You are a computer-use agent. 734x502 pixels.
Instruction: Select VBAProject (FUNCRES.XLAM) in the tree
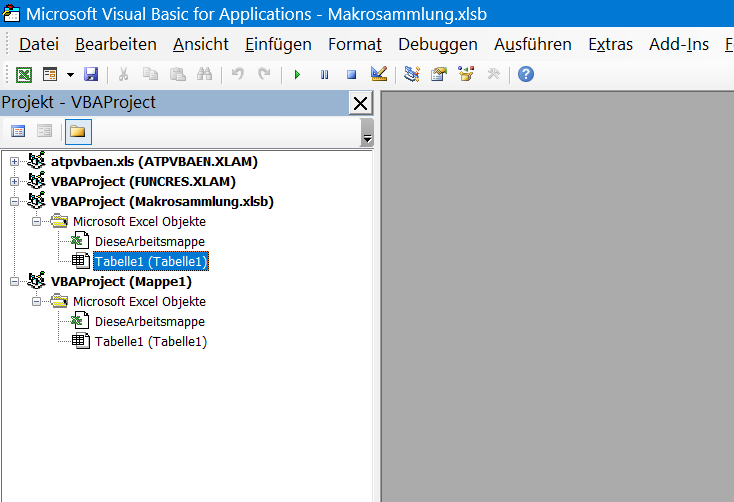click(143, 182)
